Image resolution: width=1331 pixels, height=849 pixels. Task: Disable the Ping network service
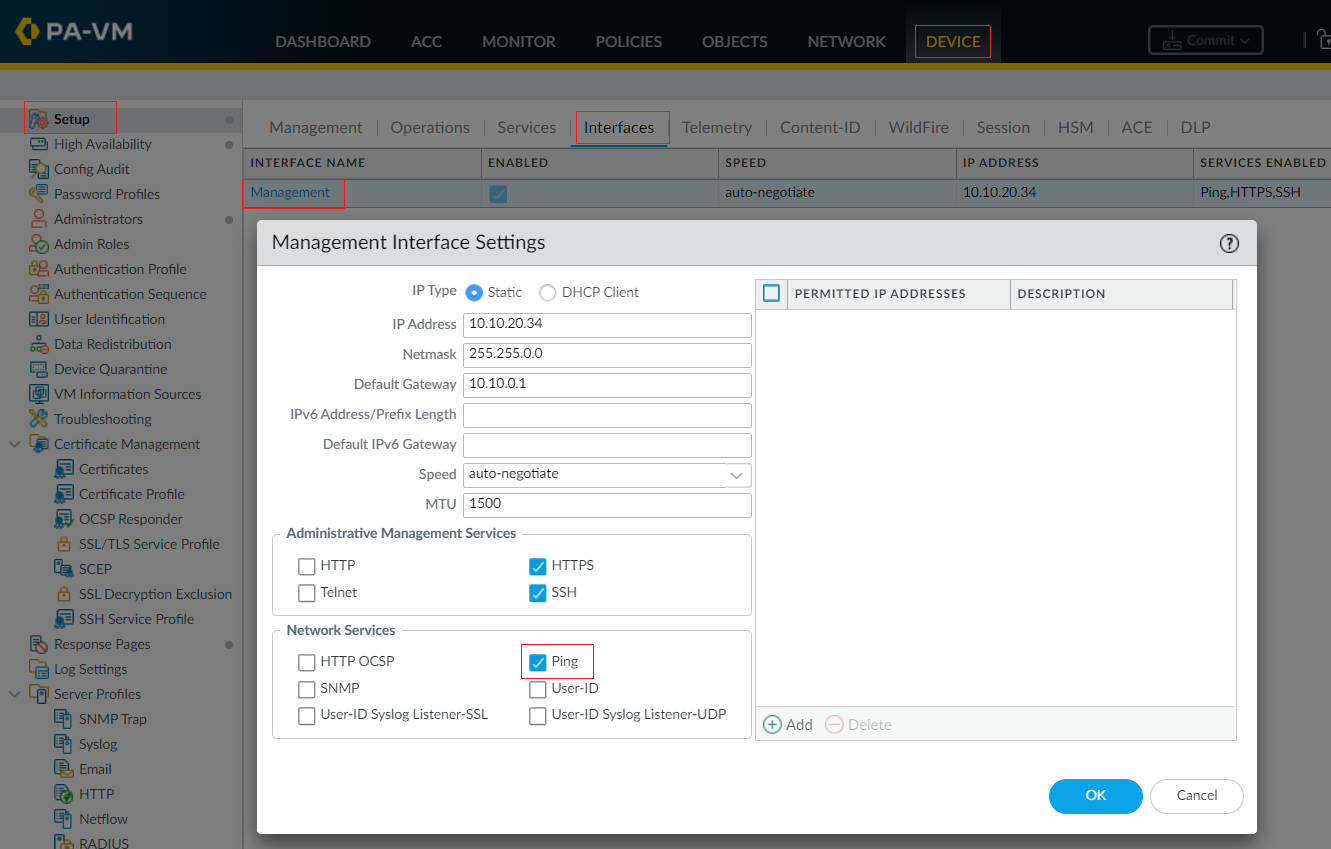click(x=537, y=661)
